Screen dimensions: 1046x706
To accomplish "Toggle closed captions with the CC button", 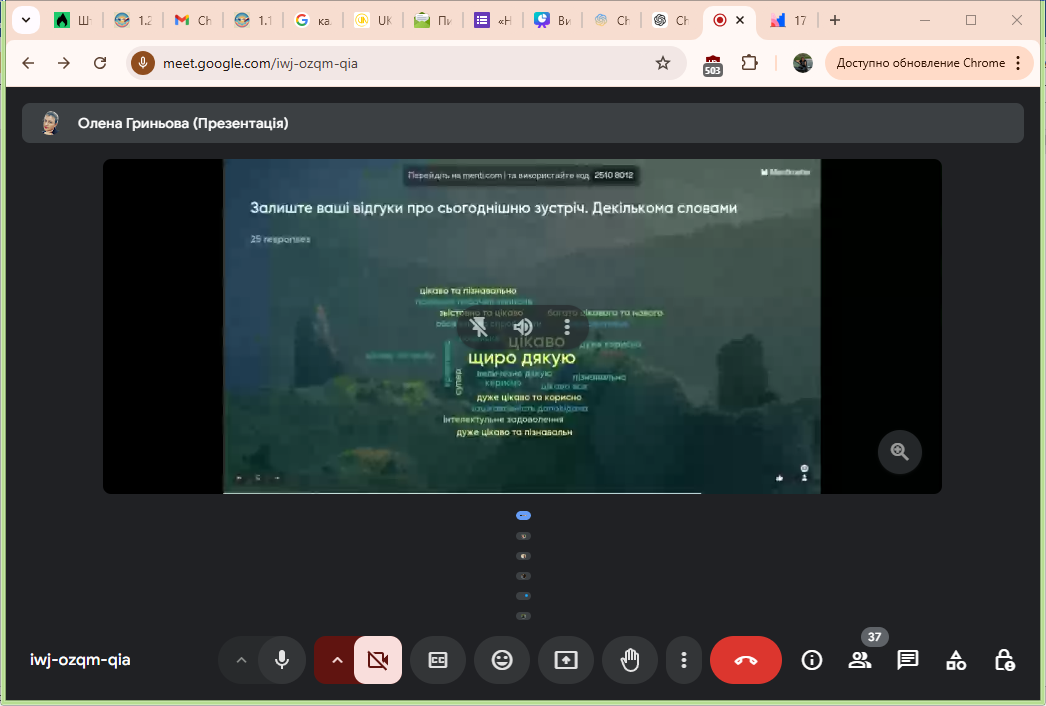I will point(437,660).
